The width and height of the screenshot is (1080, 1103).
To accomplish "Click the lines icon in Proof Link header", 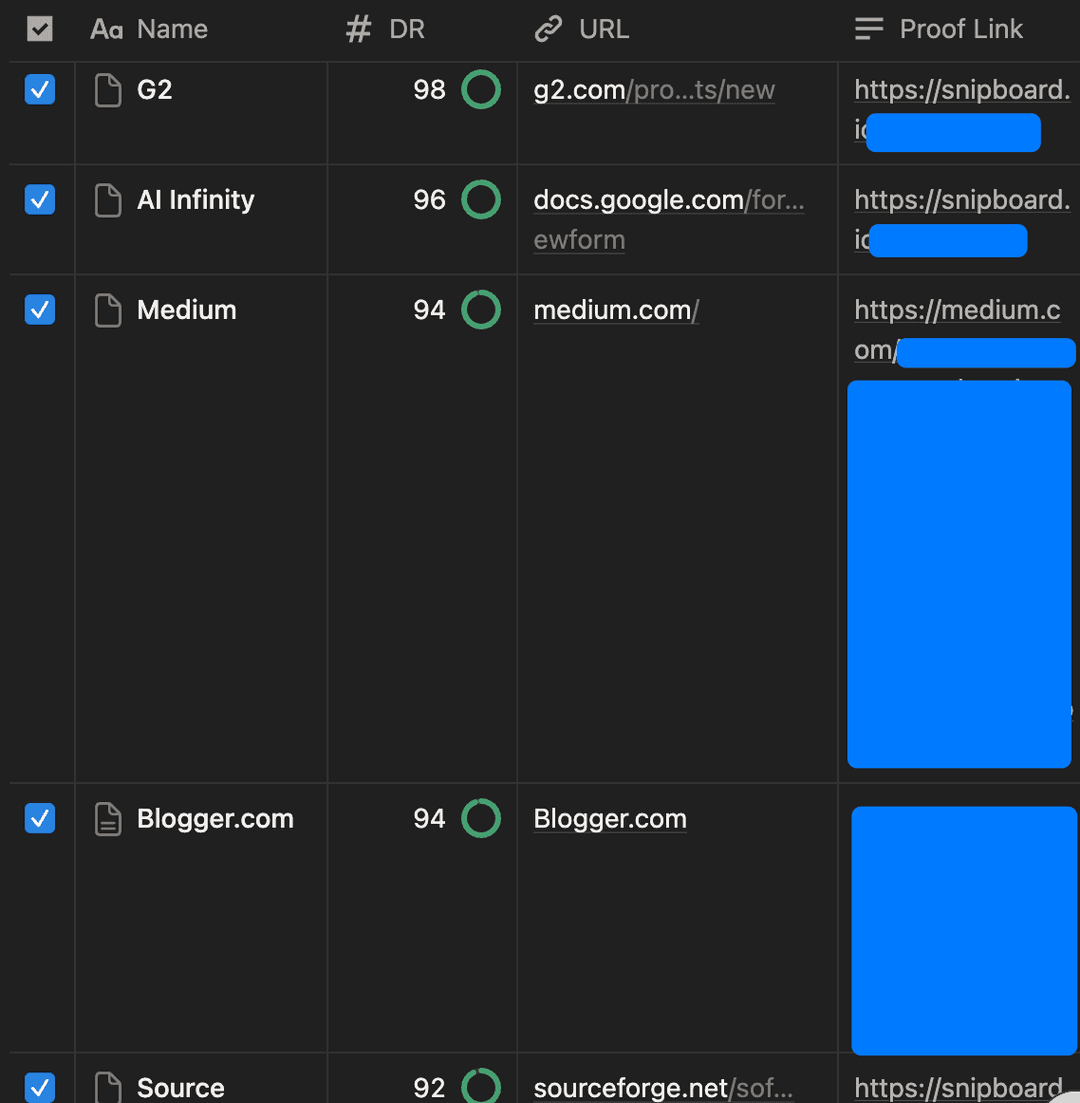I will pyautogui.click(x=869, y=29).
